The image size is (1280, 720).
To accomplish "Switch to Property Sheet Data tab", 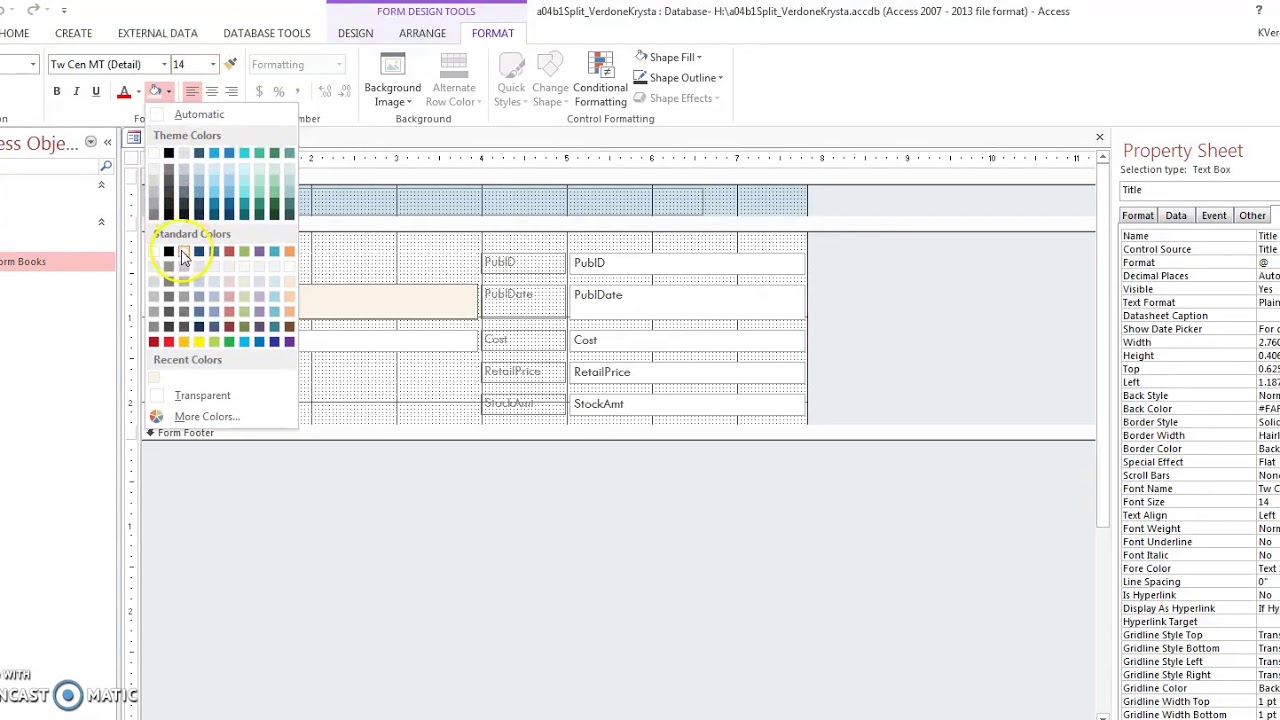I will tap(1176, 216).
